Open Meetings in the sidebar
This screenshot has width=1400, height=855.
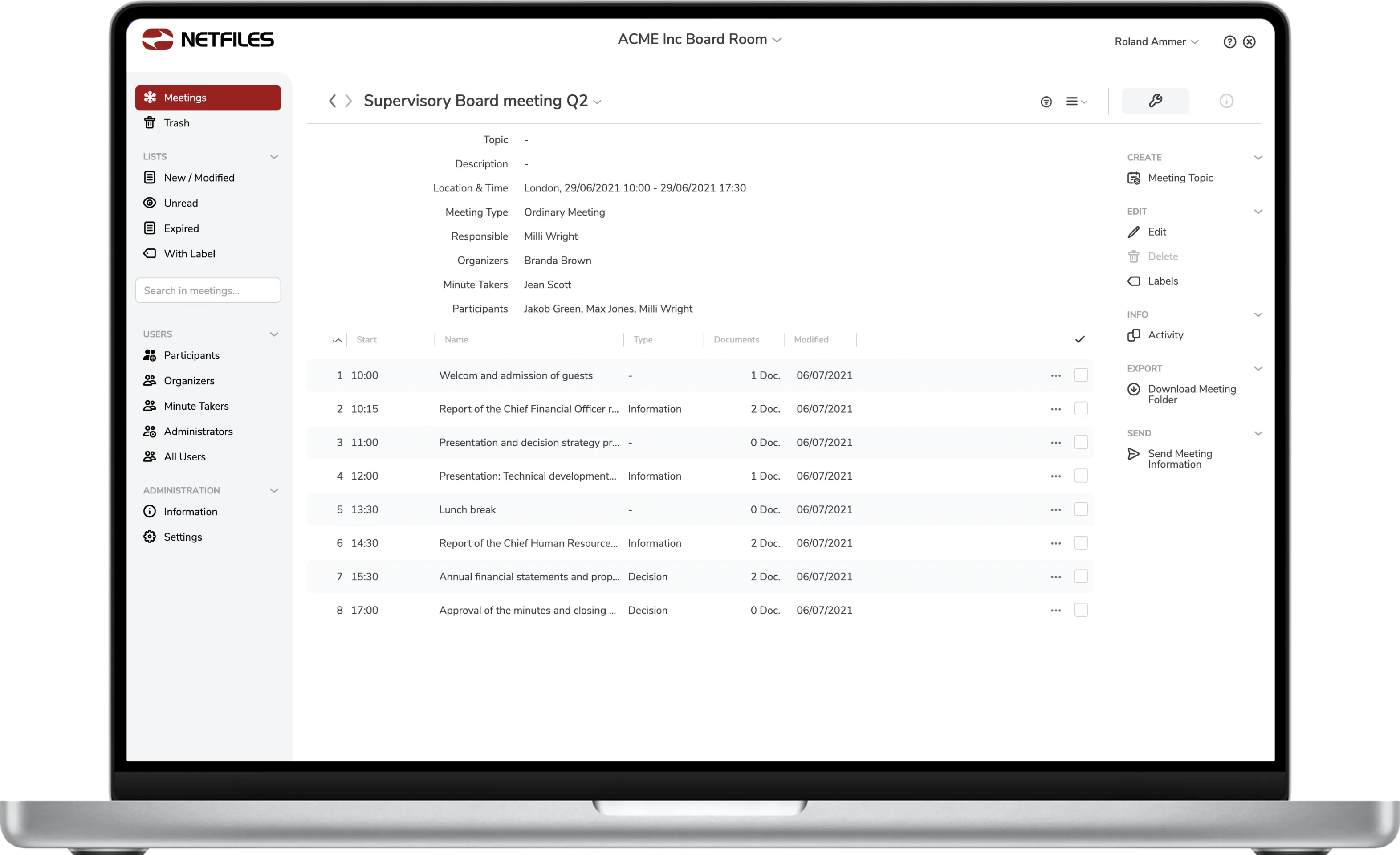pos(208,97)
